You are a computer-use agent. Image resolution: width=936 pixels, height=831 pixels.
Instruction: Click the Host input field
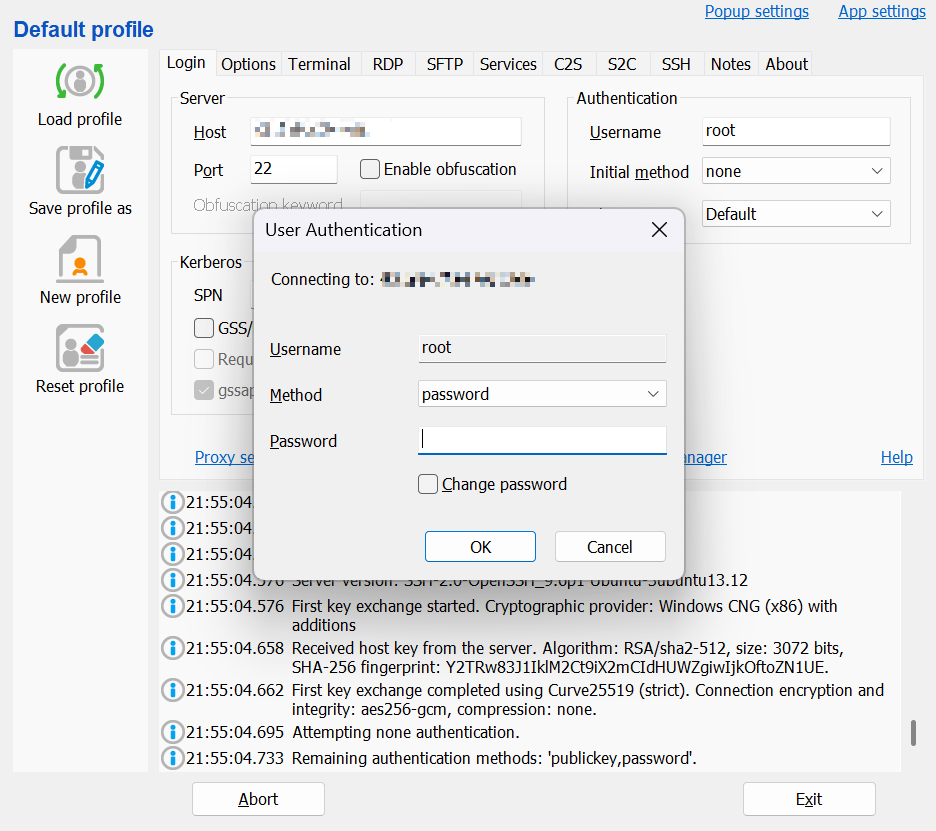(386, 131)
